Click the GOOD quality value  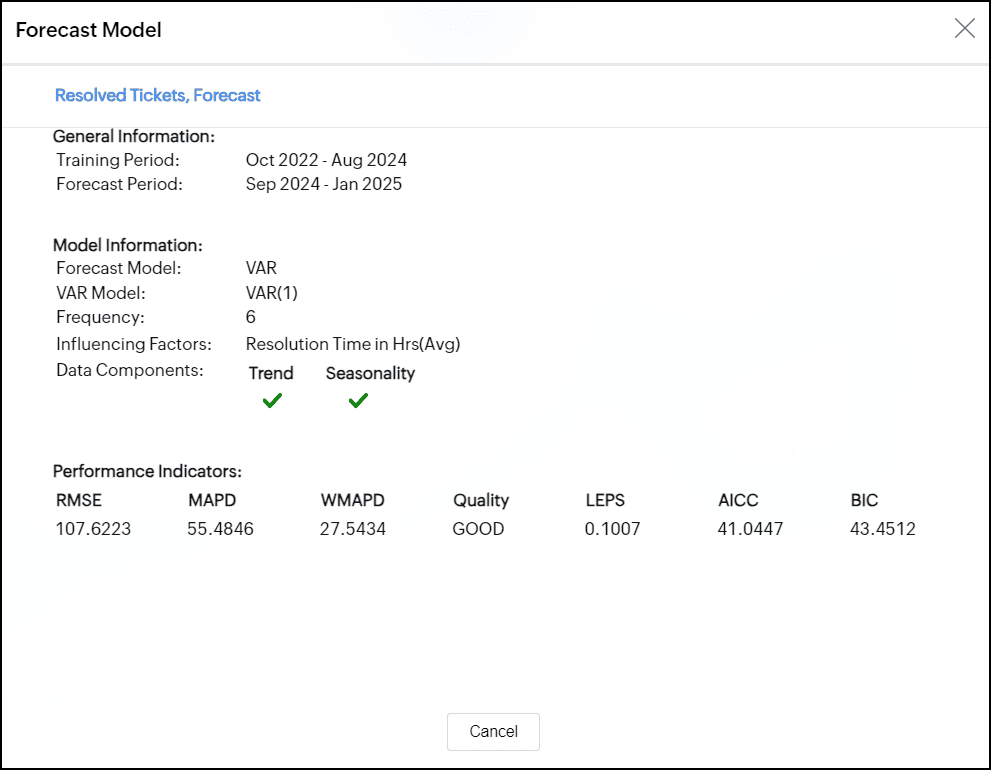(478, 529)
